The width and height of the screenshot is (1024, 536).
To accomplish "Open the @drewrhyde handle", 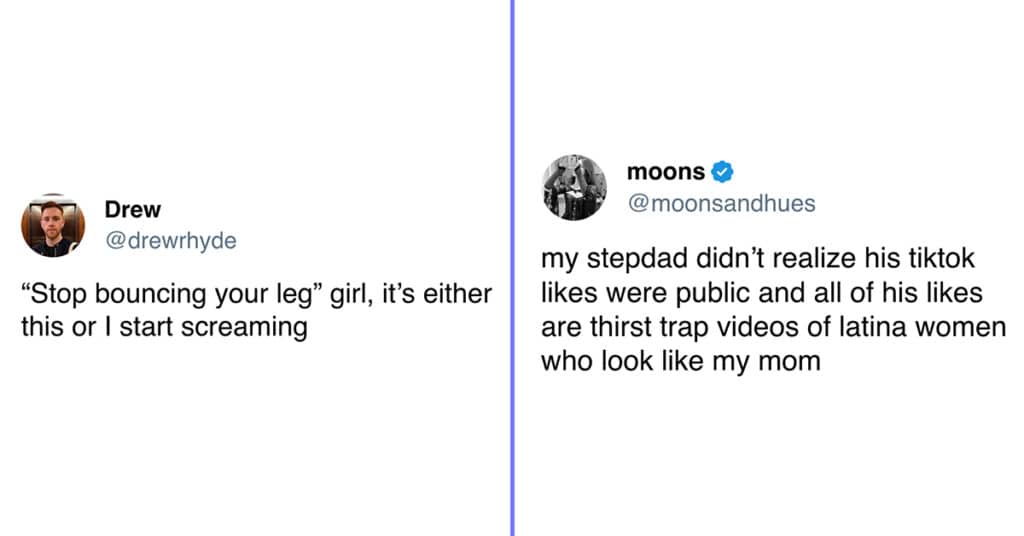I will point(170,241).
